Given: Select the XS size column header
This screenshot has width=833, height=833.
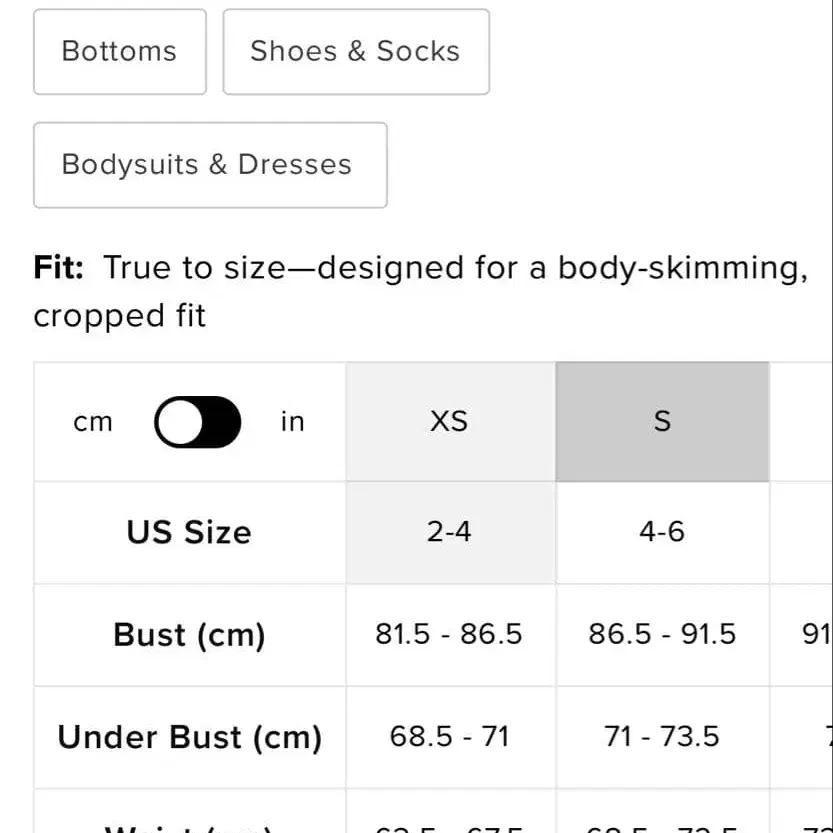Looking at the screenshot, I should tap(449, 422).
